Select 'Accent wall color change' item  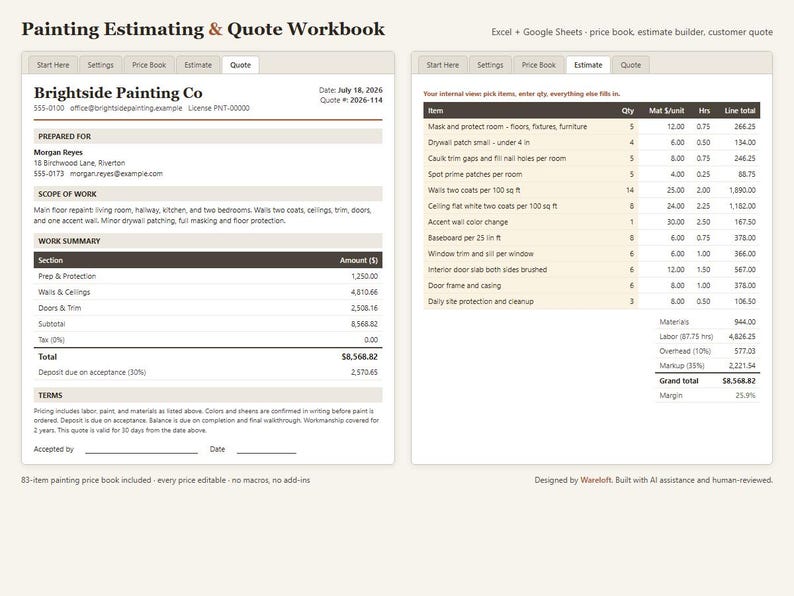pyautogui.click(x=468, y=222)
